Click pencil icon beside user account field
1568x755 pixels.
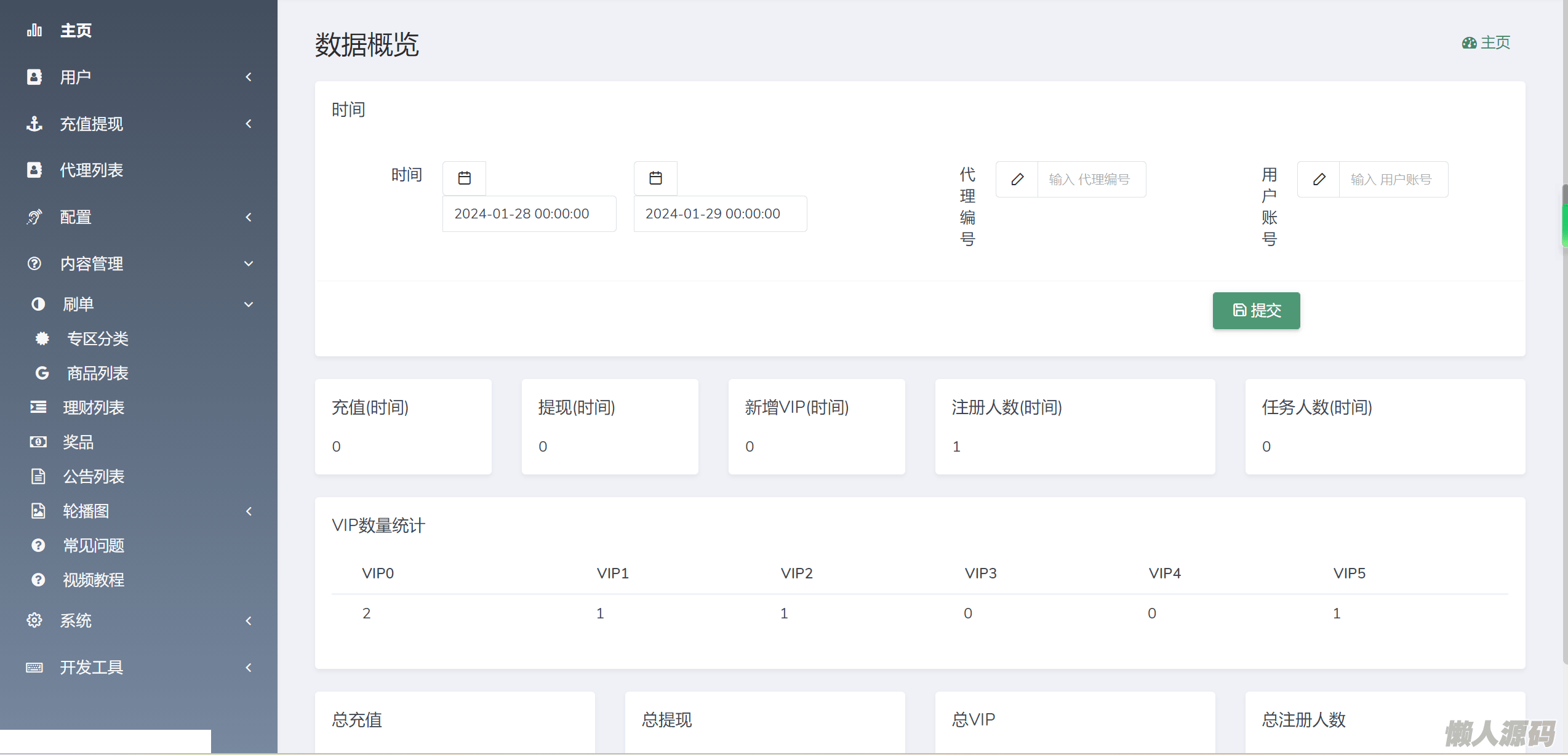point(1319,179)
